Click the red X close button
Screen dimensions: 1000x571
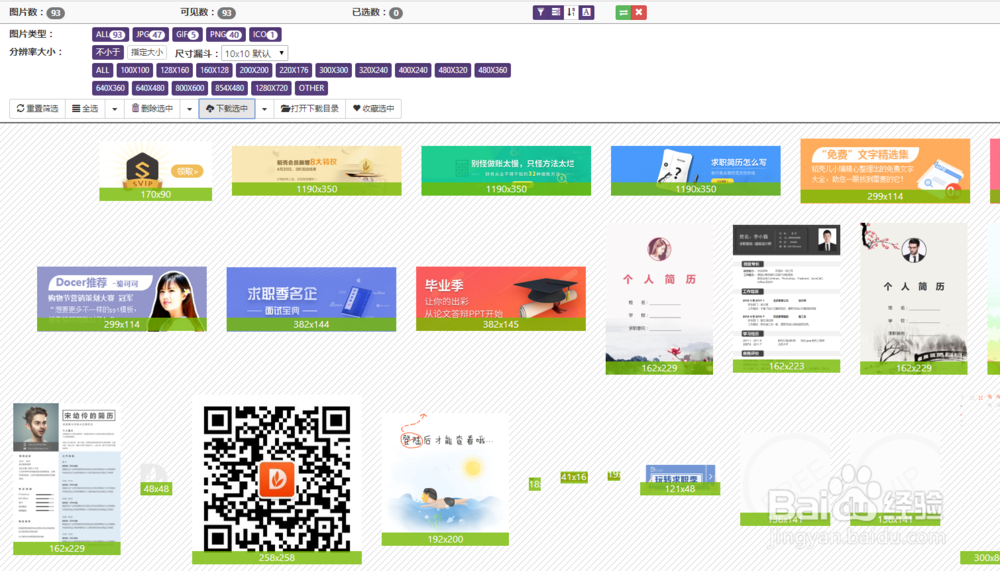coord(638,12)
